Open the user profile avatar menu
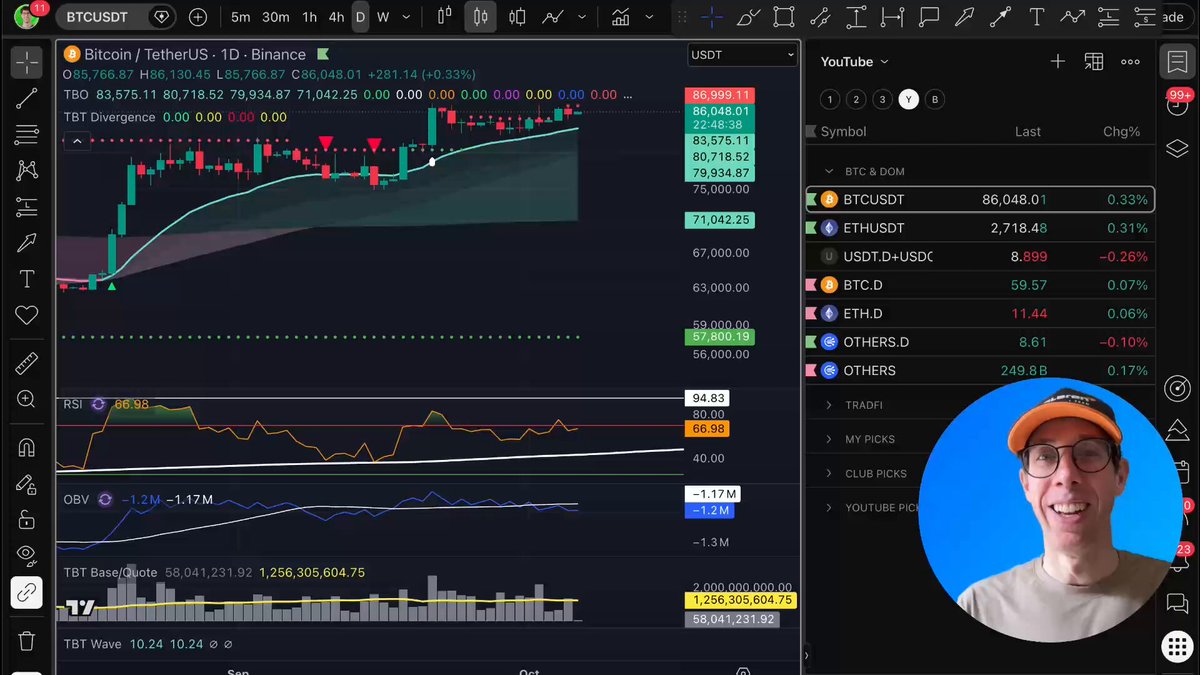Screen dimensions: 1200x675 [x=27, y=17]
